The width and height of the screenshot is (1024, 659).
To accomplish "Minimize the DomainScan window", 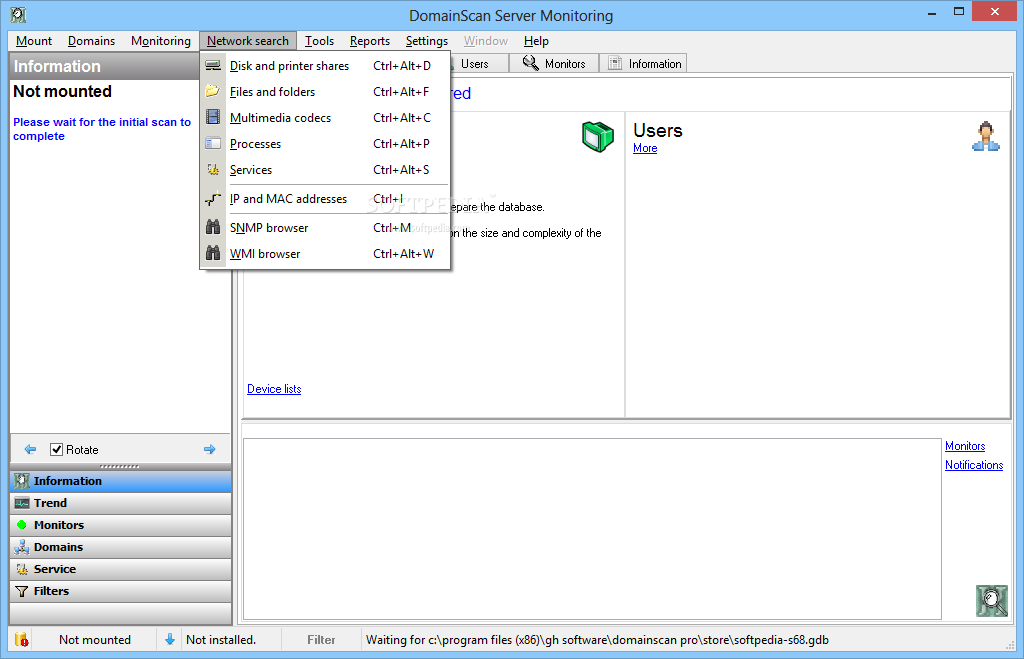I will point(932,12).
